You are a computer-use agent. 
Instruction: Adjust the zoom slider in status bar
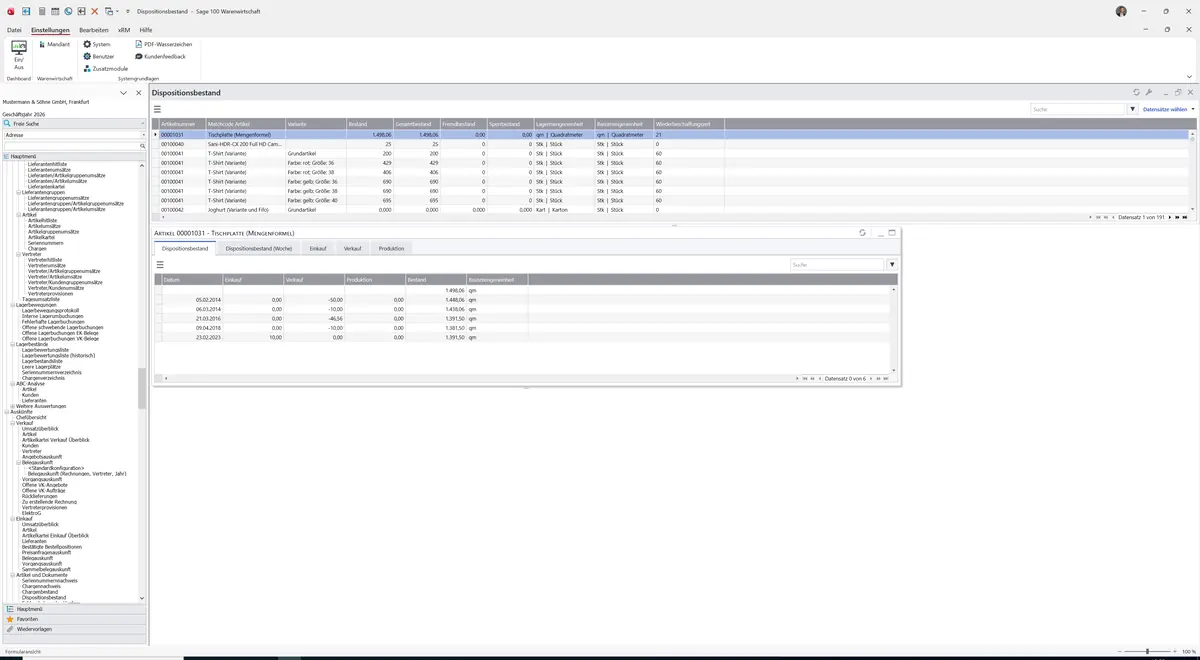1147,651
